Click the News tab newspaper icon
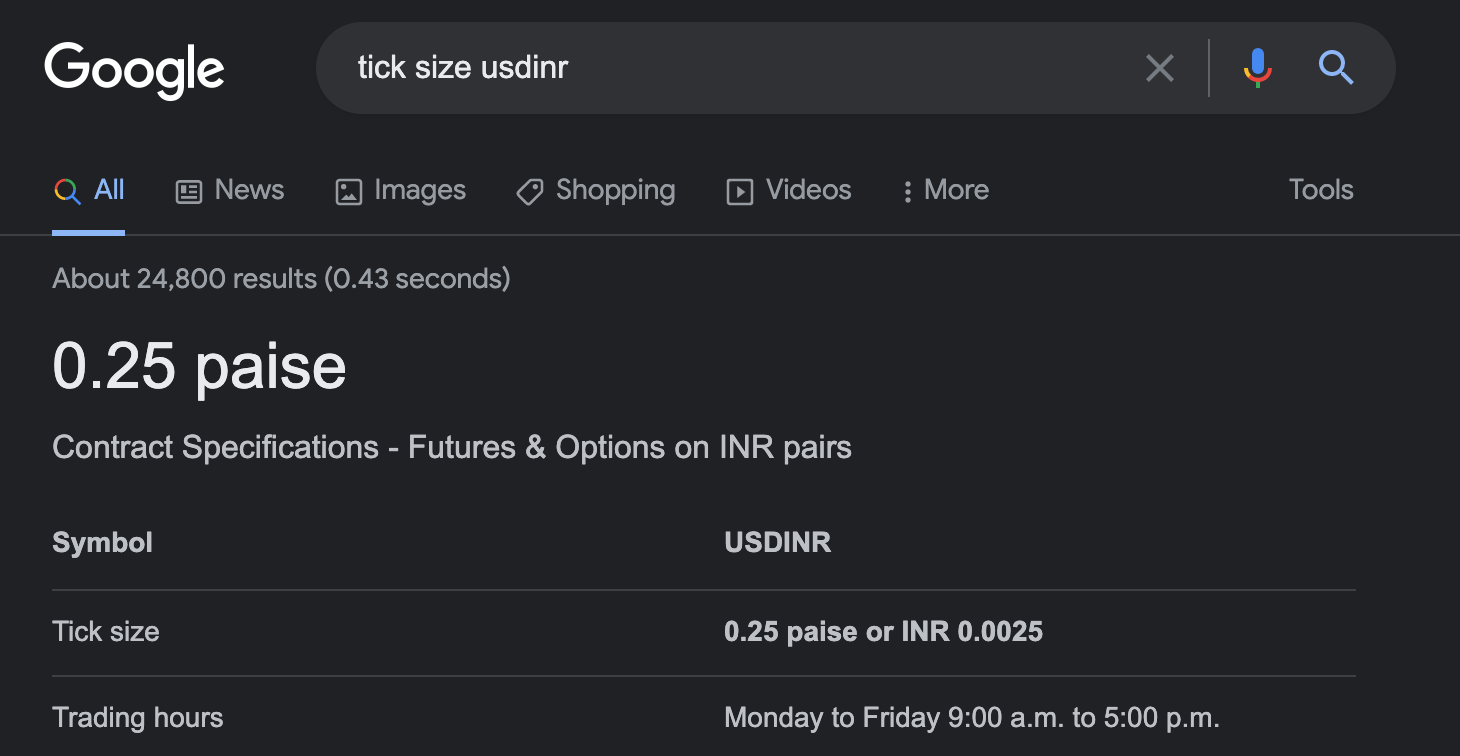 click(x=189, y=192)
